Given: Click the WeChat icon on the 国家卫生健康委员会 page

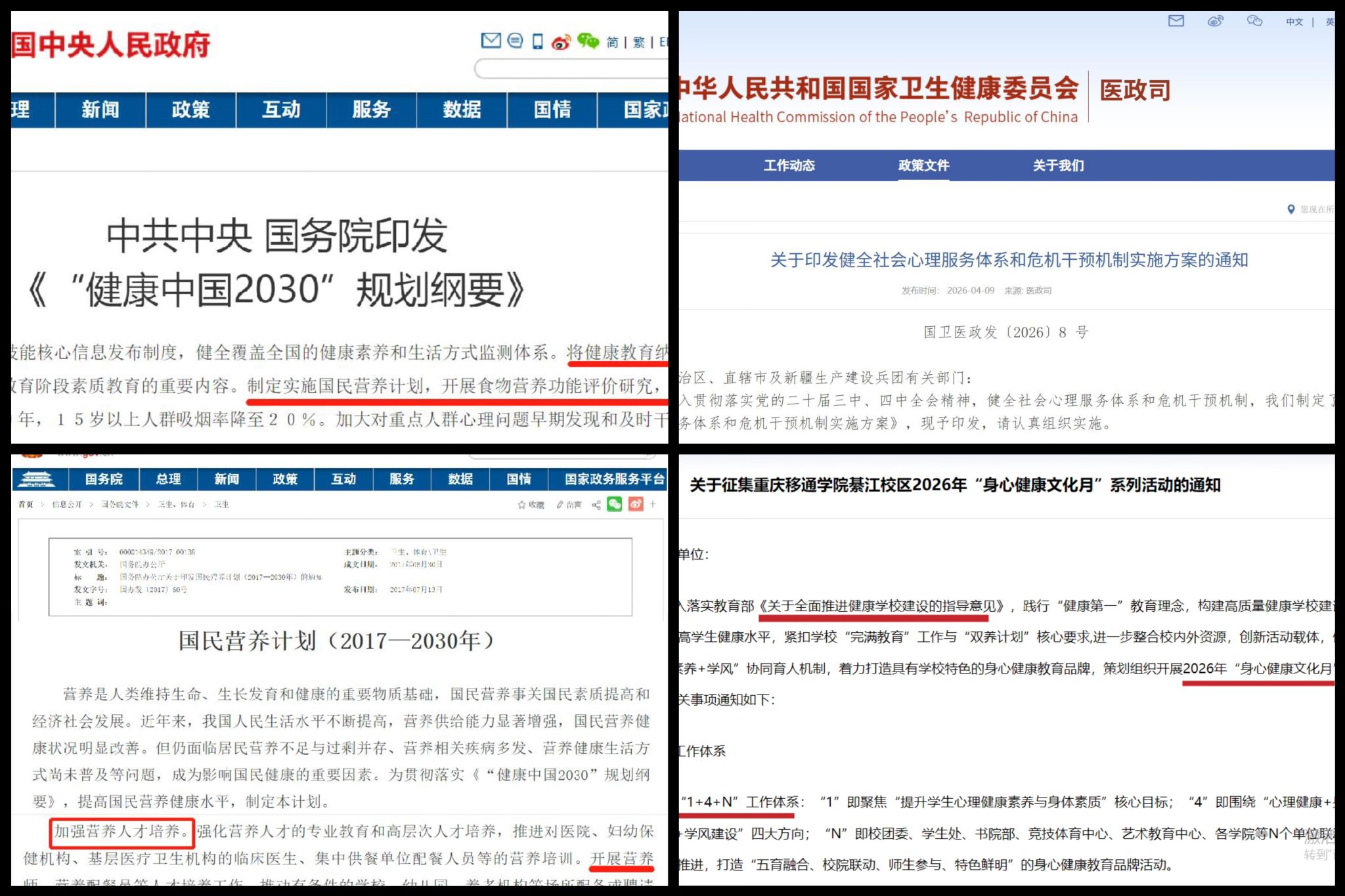Looking at the screenshot, I should point(1254,21).
